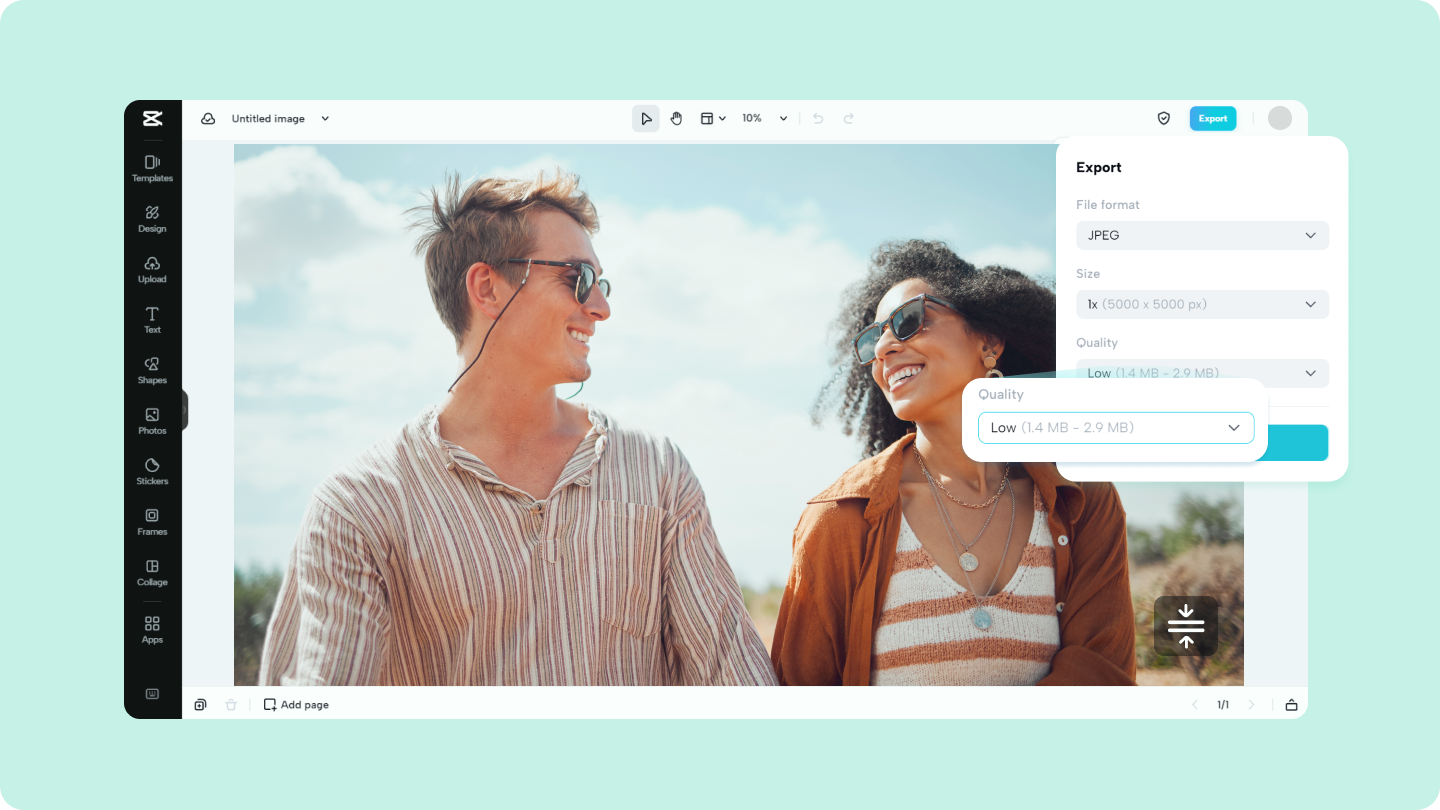Duplicate the current page
Screen dimensions: 1440x810
tap(200, 704)
